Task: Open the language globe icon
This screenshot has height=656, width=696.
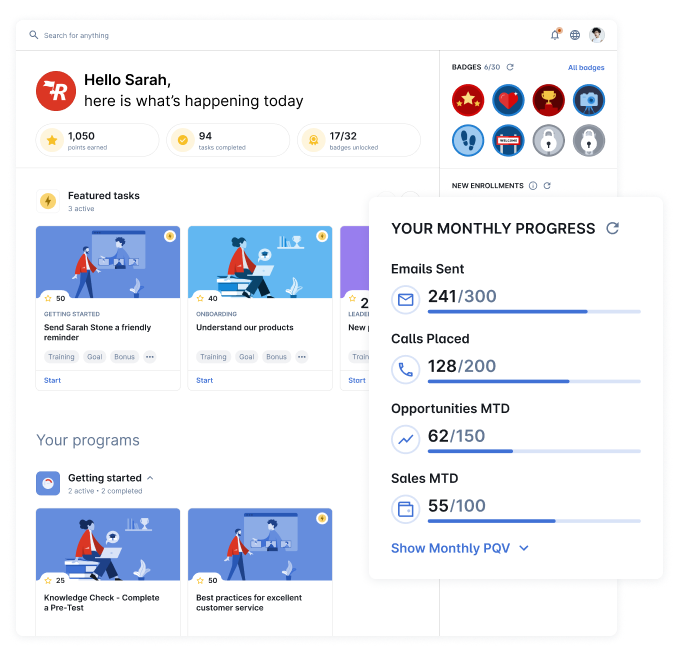Action: tap(575, 35)
